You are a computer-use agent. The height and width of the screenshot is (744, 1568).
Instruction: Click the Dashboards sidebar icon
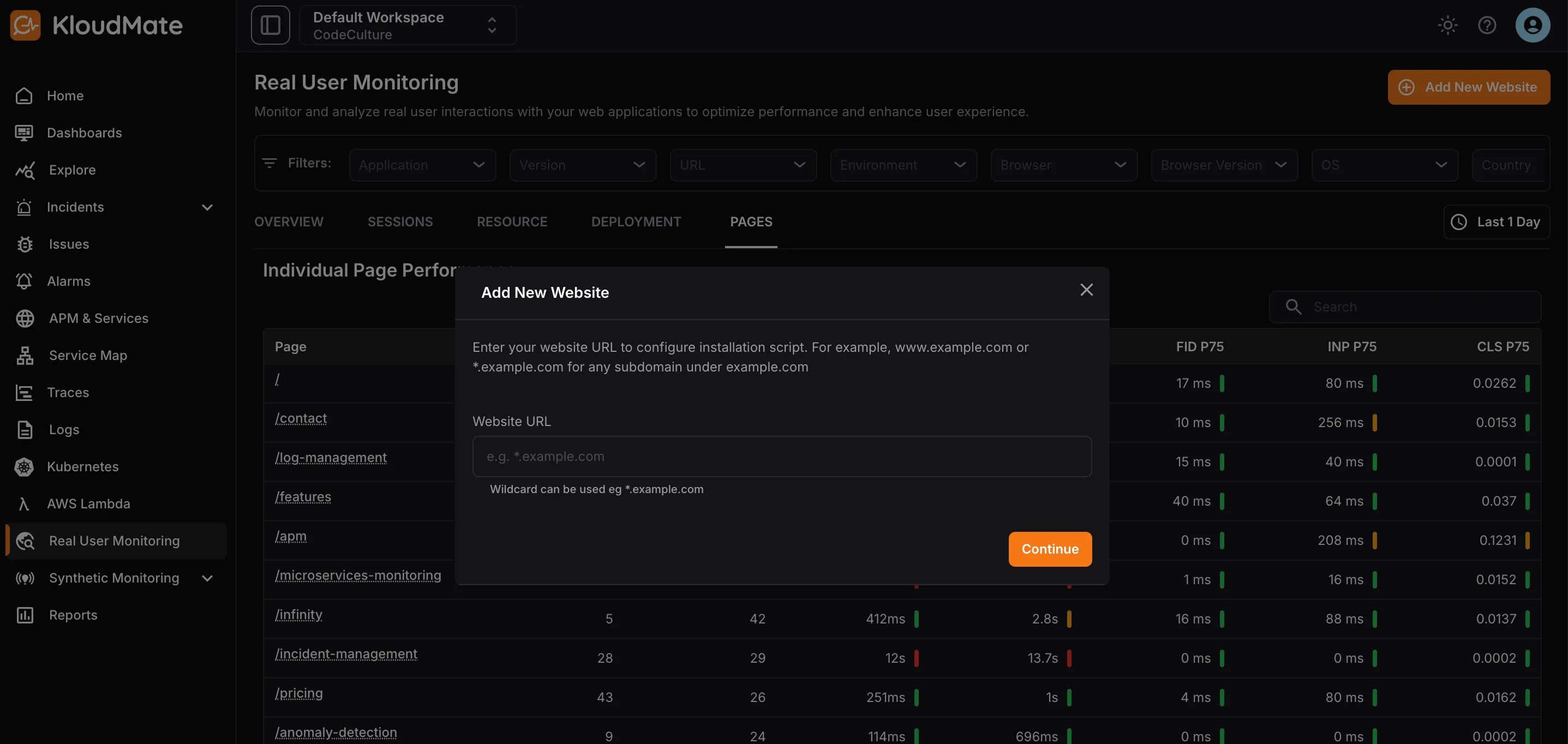(x=24, y=133)
